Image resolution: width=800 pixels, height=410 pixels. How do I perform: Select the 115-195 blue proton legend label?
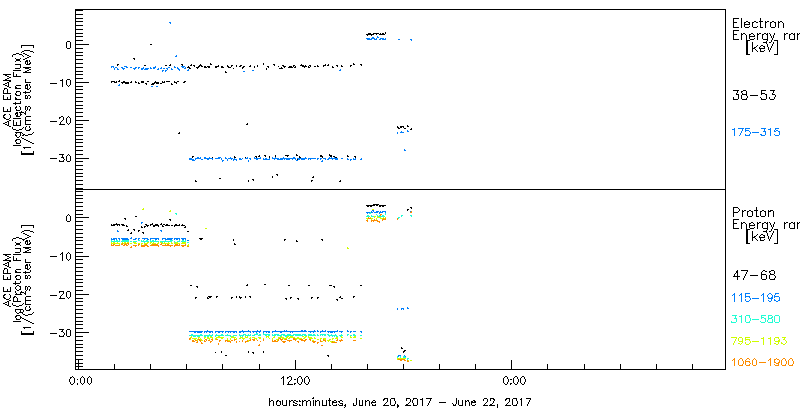coord(756,298)
